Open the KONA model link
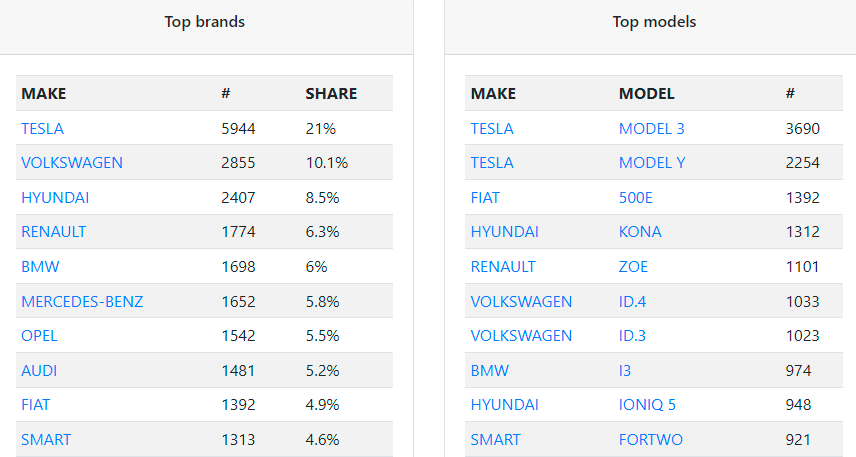 (640, 232)
